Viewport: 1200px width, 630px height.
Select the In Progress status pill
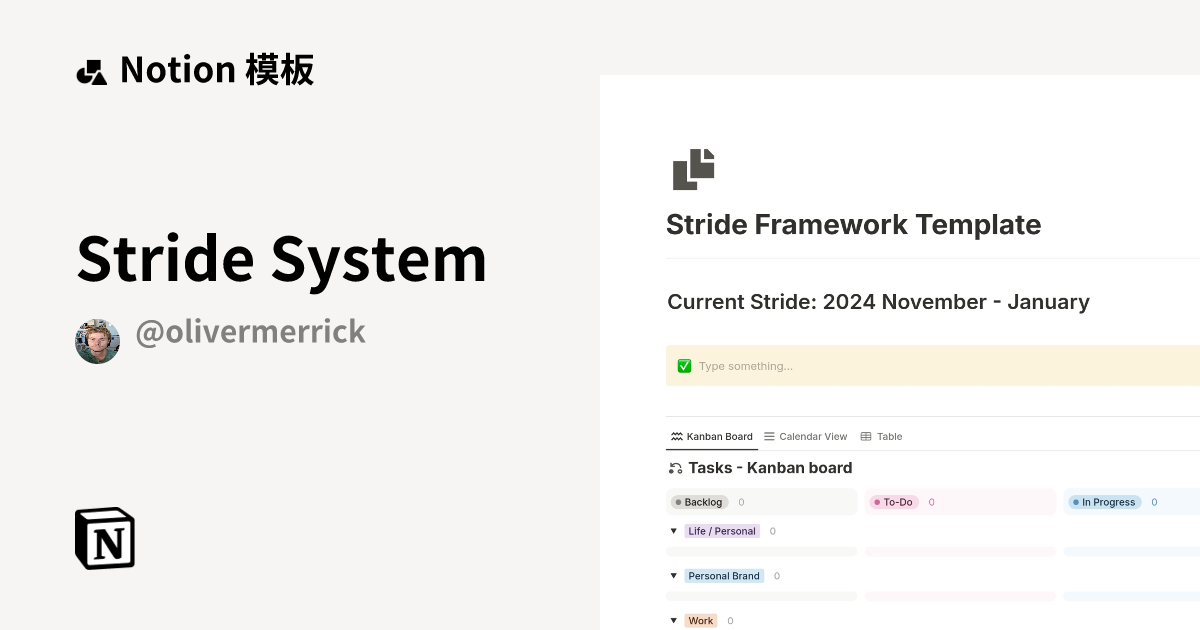click(x=1104, y=502)
